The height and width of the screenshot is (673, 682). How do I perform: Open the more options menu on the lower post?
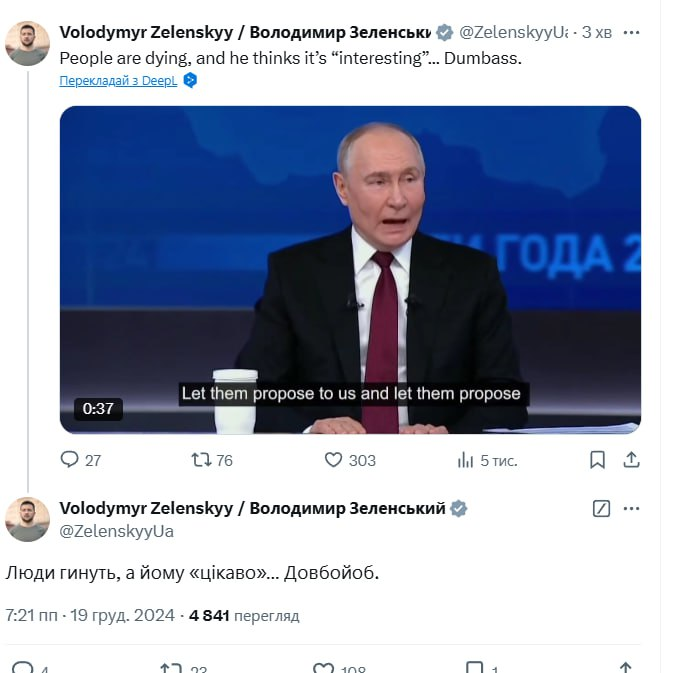coord(631,508)
